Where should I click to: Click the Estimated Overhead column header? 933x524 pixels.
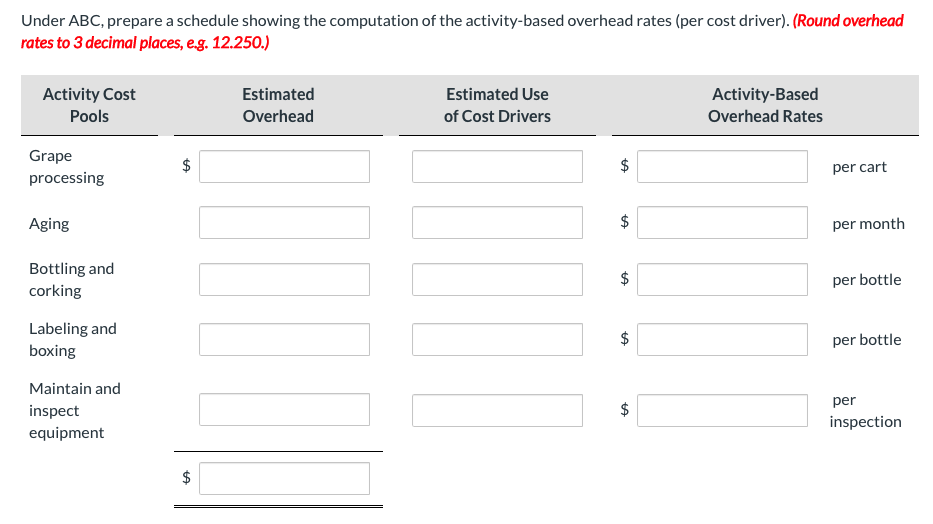click(x=278, y=105)
